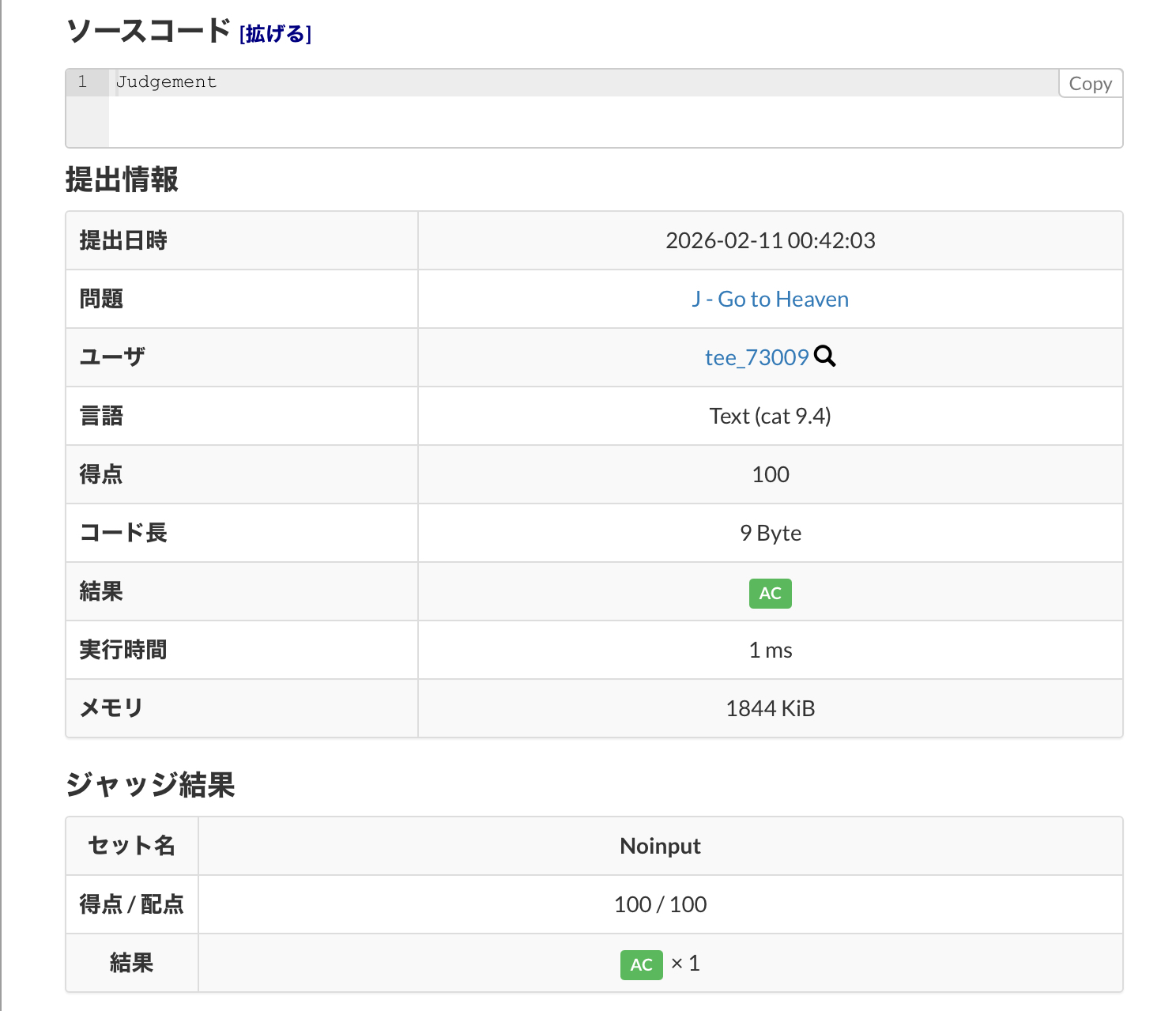Screen dimensions: 1176x1011
Task: Click the execution time value 1 ms
Action: [770, 651]
